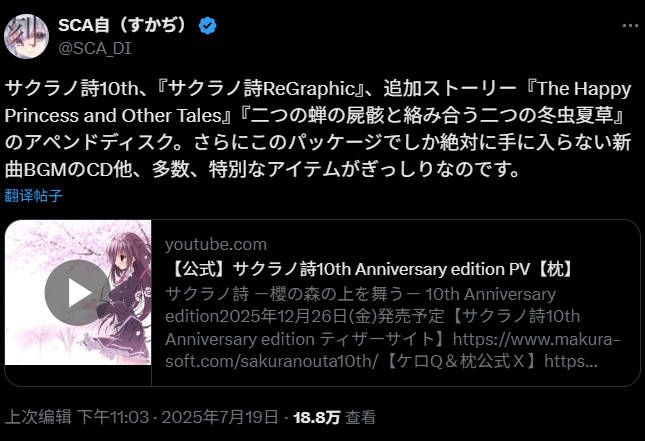Image resolution: width=645 pixels, height=441 pixels.
Task: Click the blue verified badge
Action: [207, 26]
